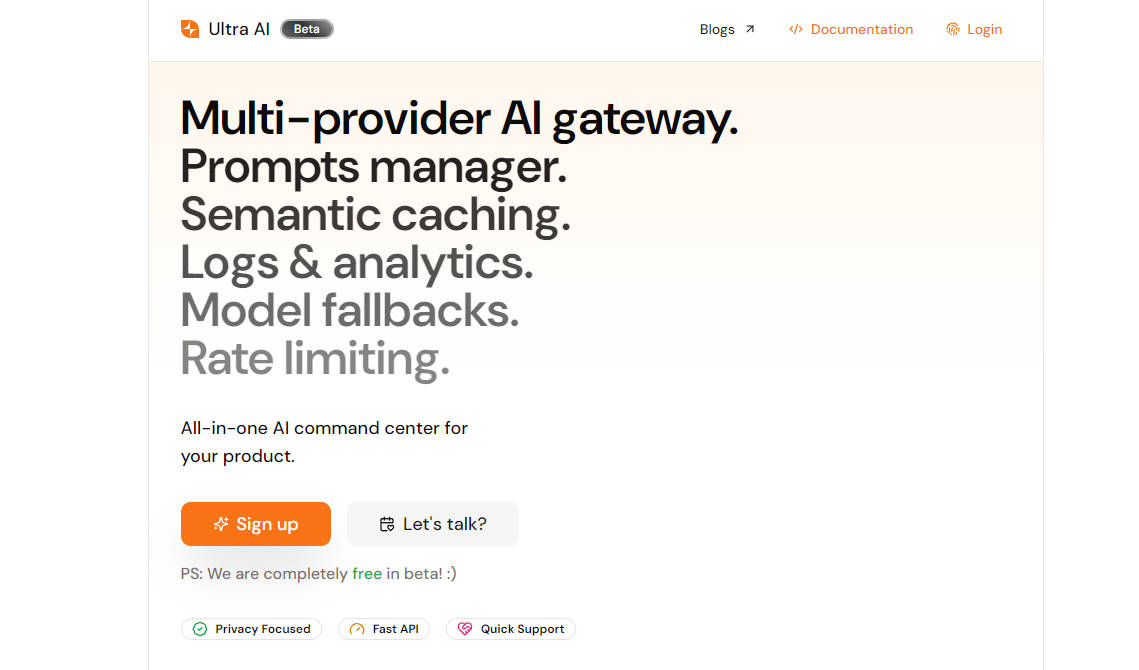The image size is (1139, 670).
Task: Click the calendar icon in Let's talk
Action: click(x=387, y=524)
